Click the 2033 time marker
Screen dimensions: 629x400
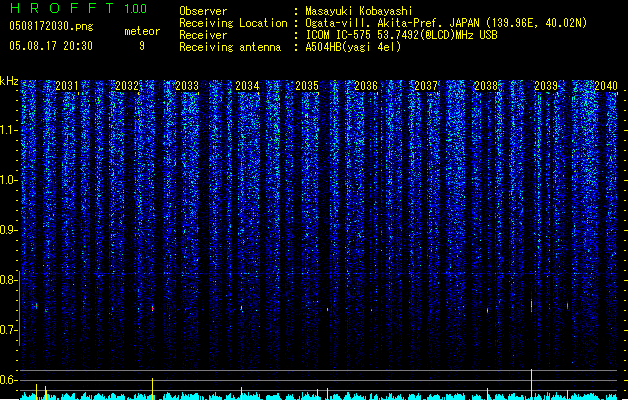[187, 86]
